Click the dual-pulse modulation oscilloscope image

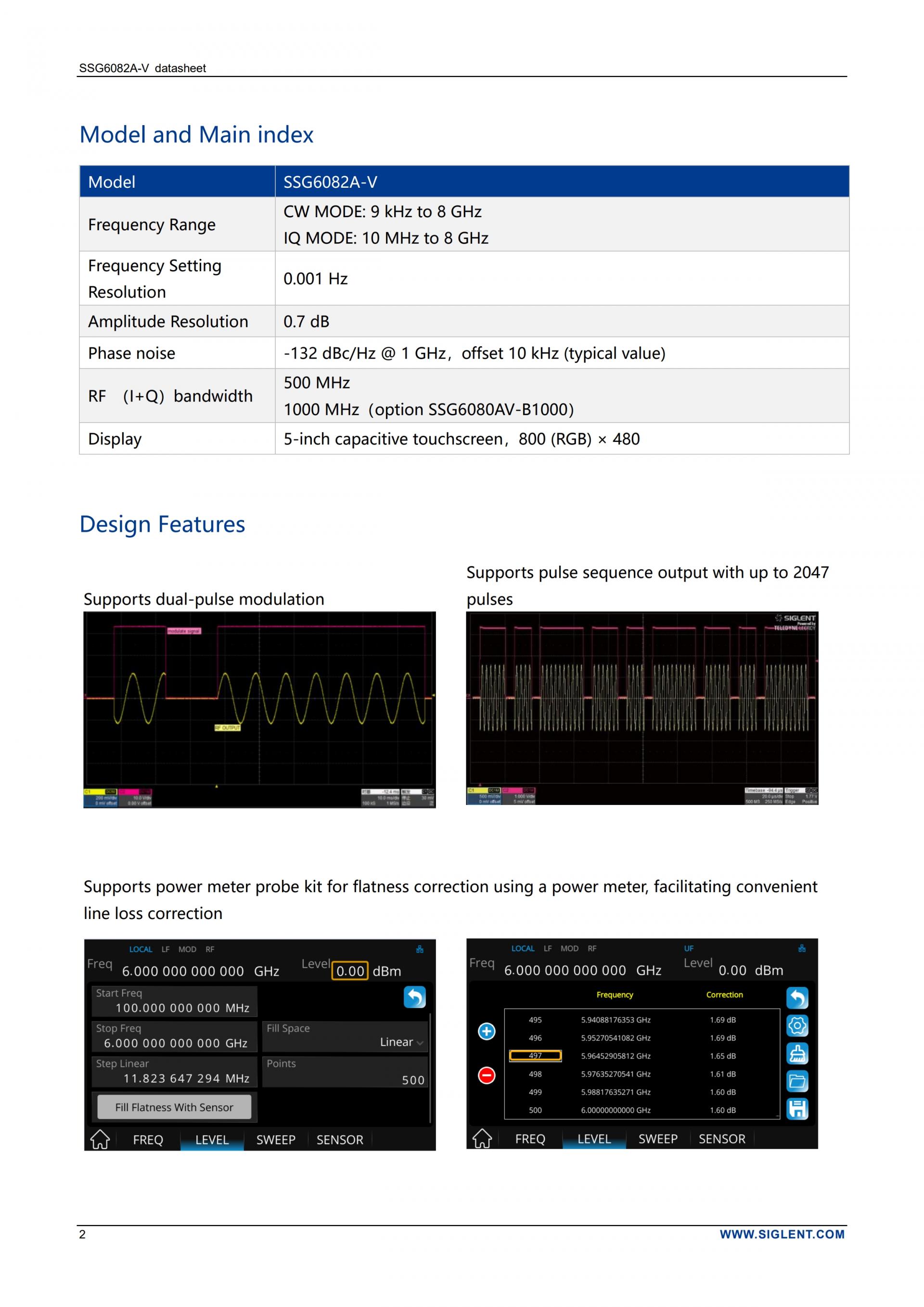coord(259,709)
